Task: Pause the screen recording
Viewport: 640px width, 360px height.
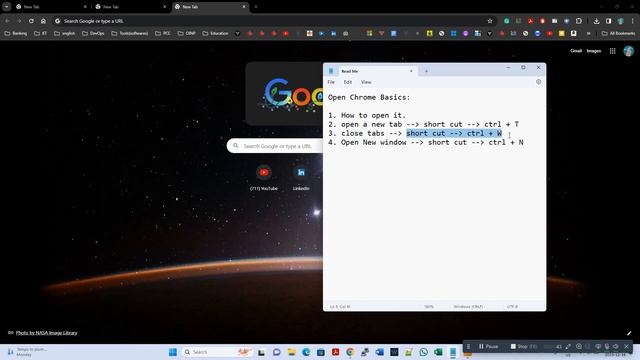Action: pyautogui.click(x=489, y=347)
